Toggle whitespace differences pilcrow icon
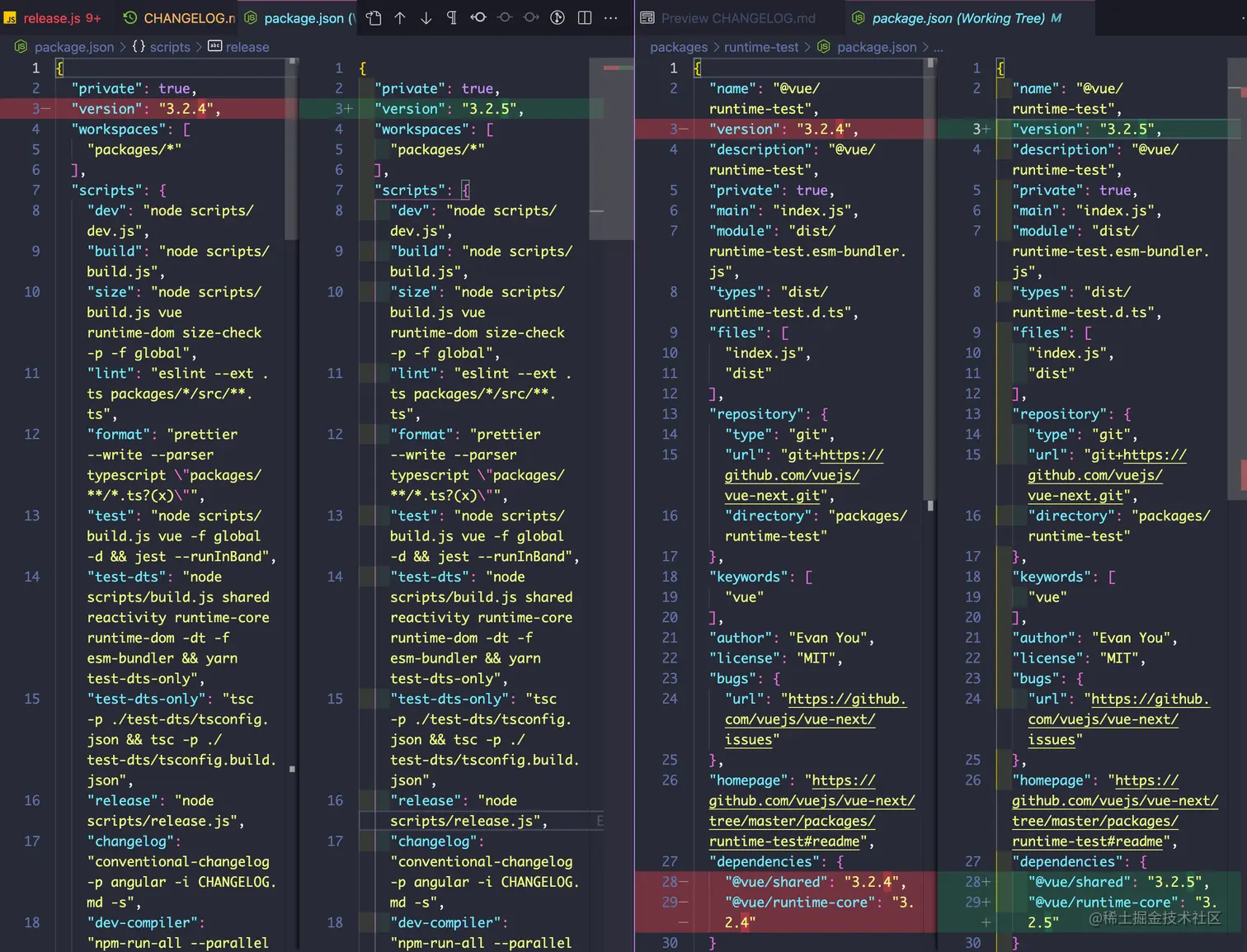The height and width of the screenshot is (952, 1247). [452, 18]
